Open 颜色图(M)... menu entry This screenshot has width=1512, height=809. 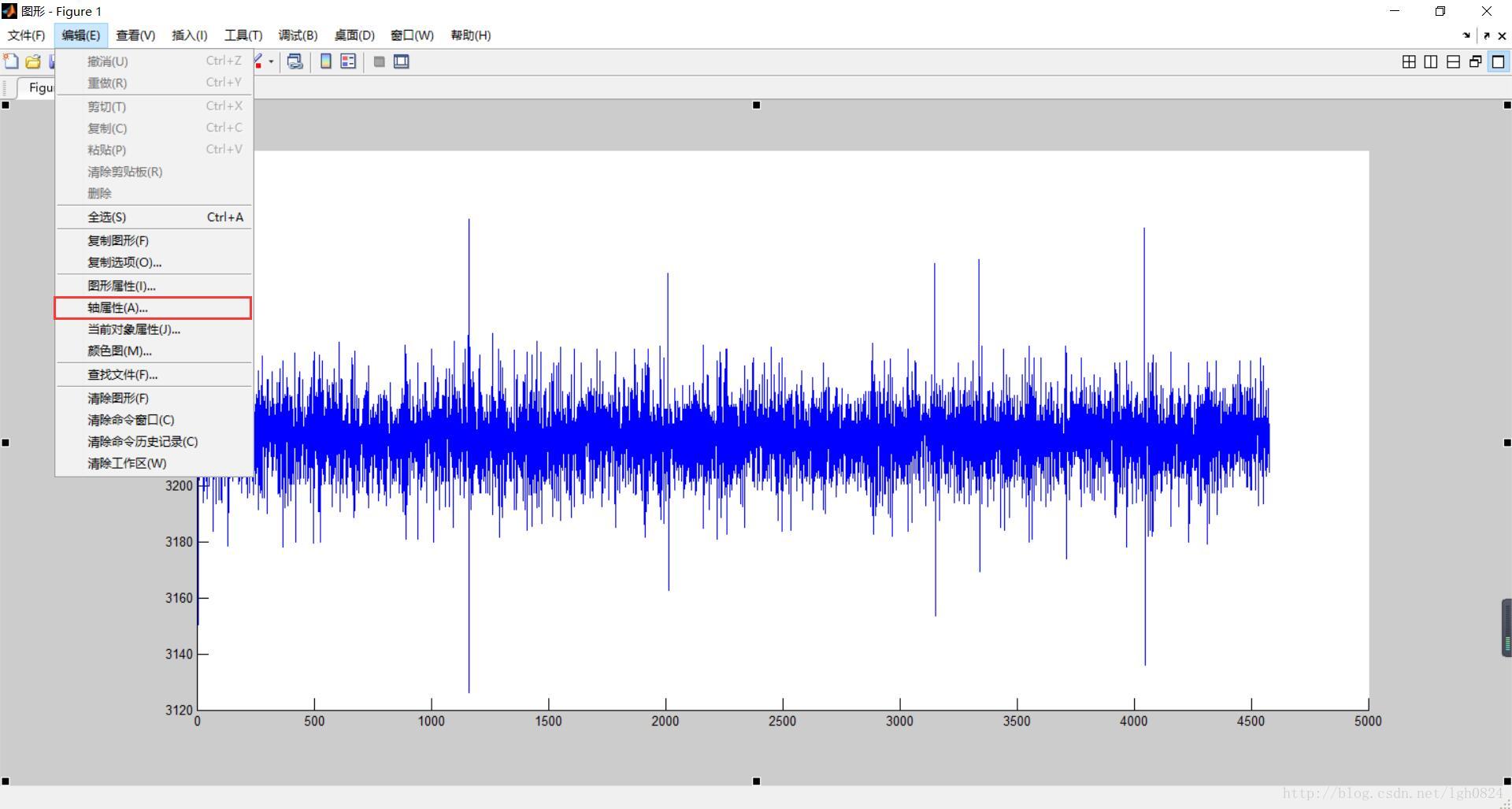[154, 351]
